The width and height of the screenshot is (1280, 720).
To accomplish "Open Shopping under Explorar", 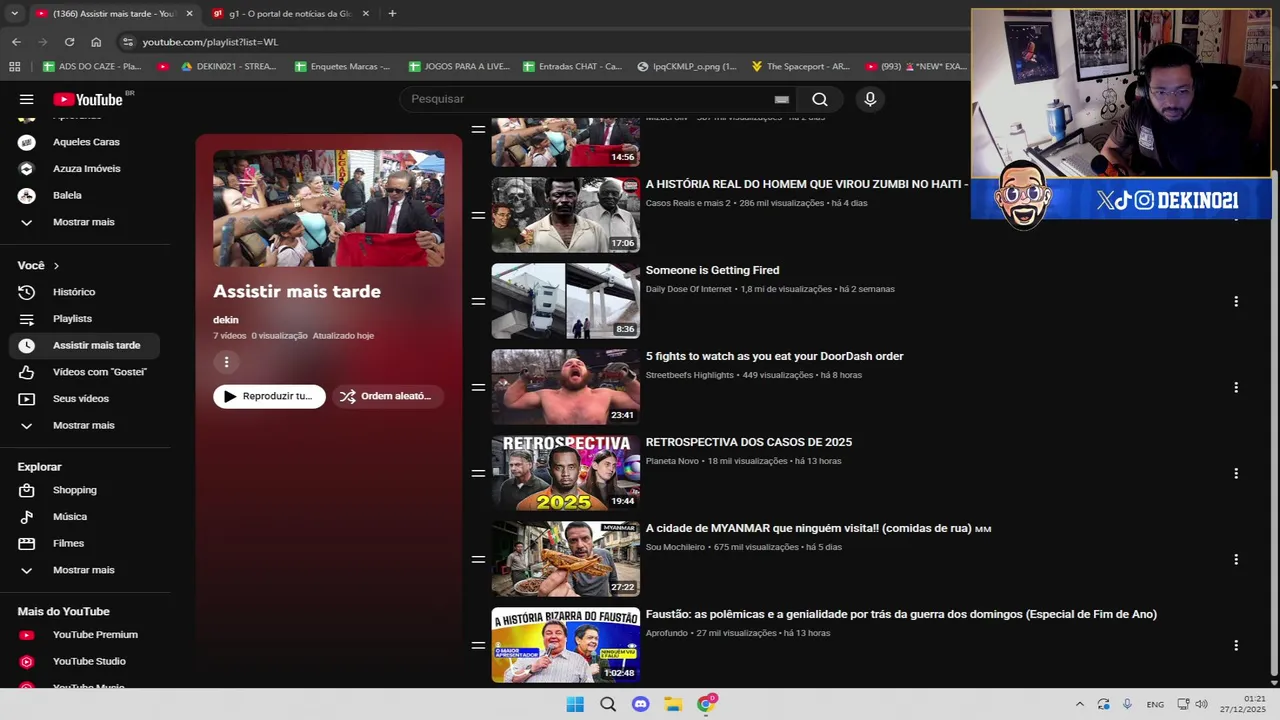I will [85, 490].
